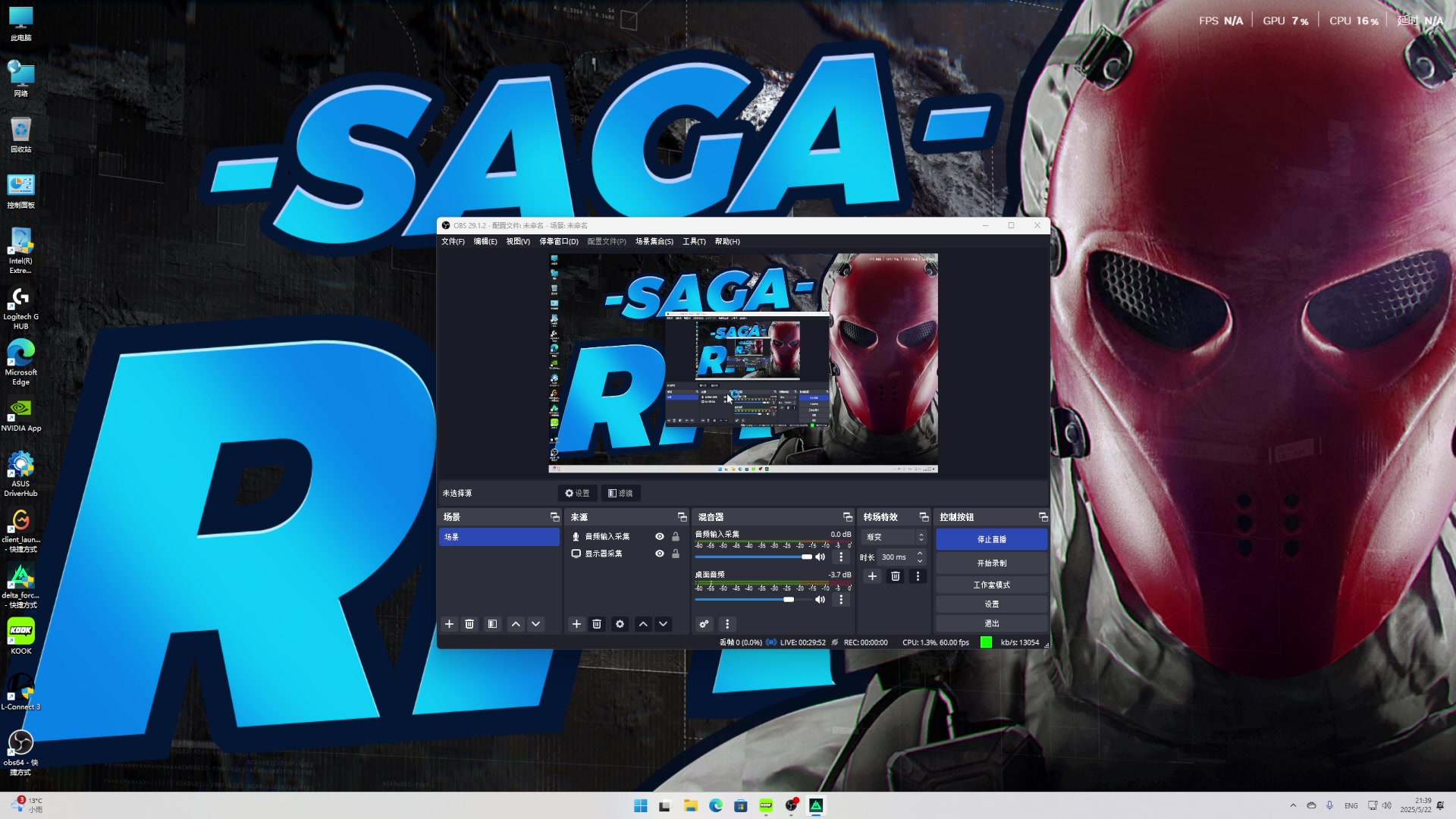Open Microsoft Edge from taskbar
The width and height of the screenshot is (1456, 819).
tap(715, 805)
